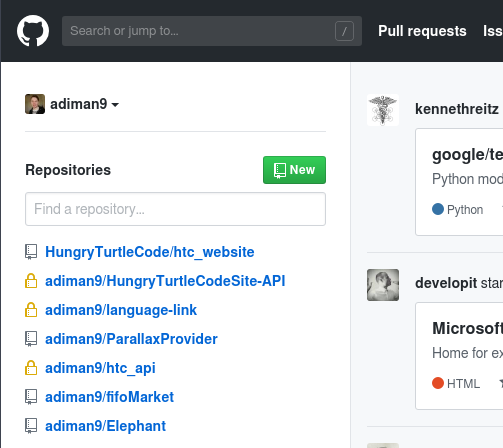Image resolution: width=503 pixels, height=448 pixels.
Task: Create a repository with the New button
Action: click(294, 170)
